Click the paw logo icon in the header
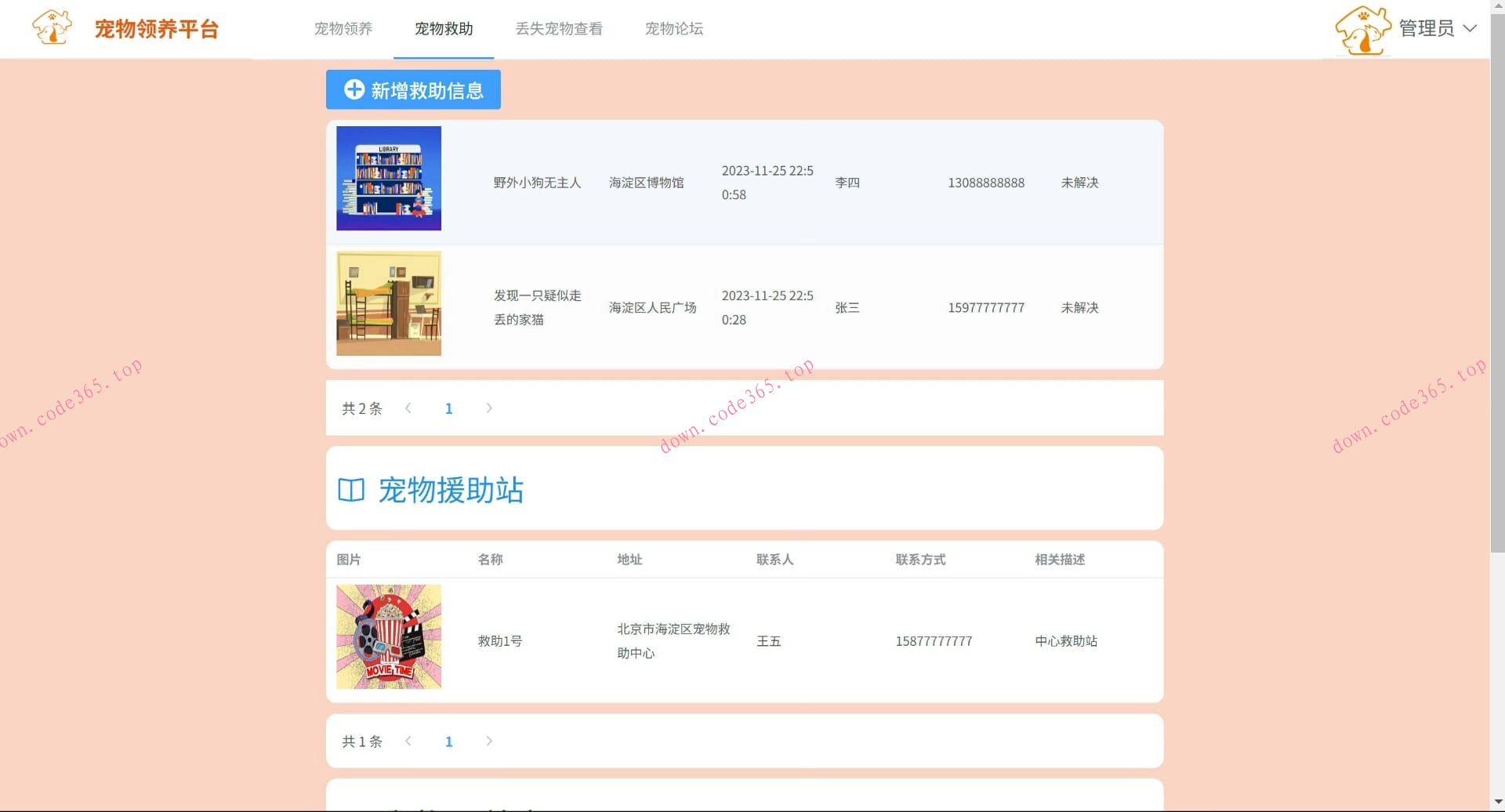 pyautogui.click(x=50, y=28)
